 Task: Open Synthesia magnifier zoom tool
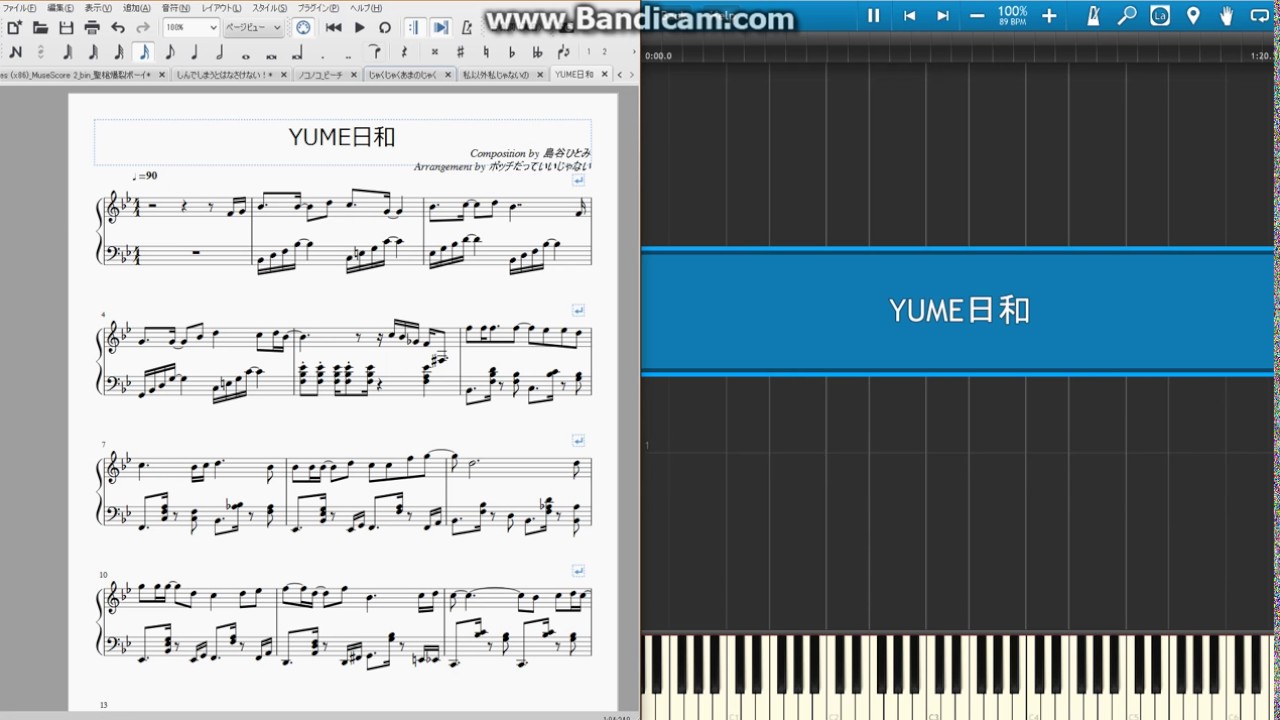pyautogui.click(x=1127, y=15)
